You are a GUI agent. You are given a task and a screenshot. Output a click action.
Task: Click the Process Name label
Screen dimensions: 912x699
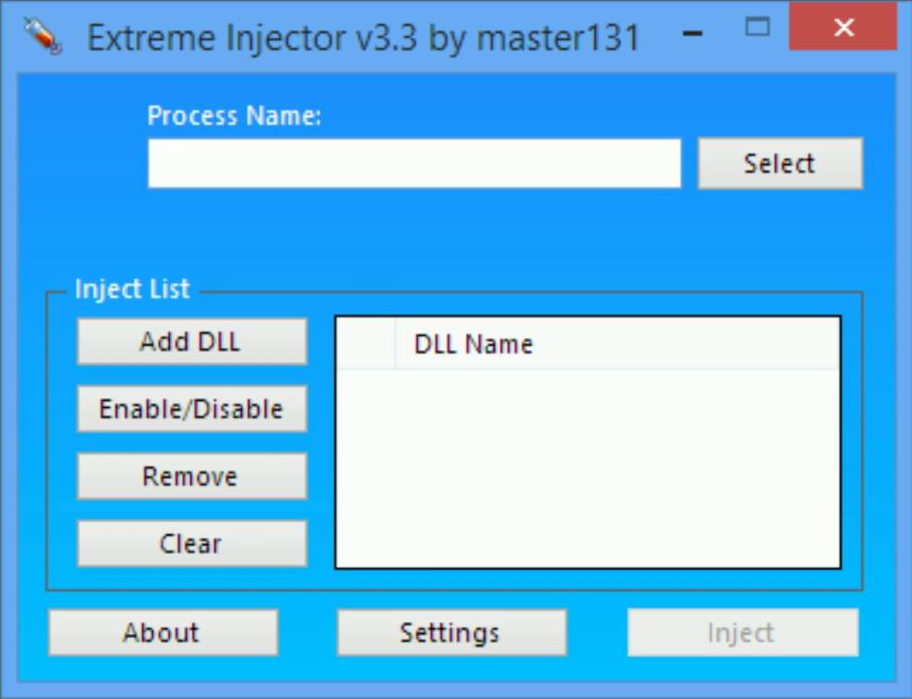(234, 116)
